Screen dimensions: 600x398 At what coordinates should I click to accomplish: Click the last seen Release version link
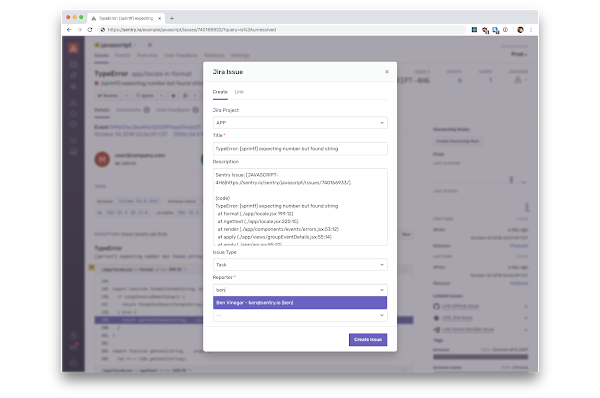[518, 283]
